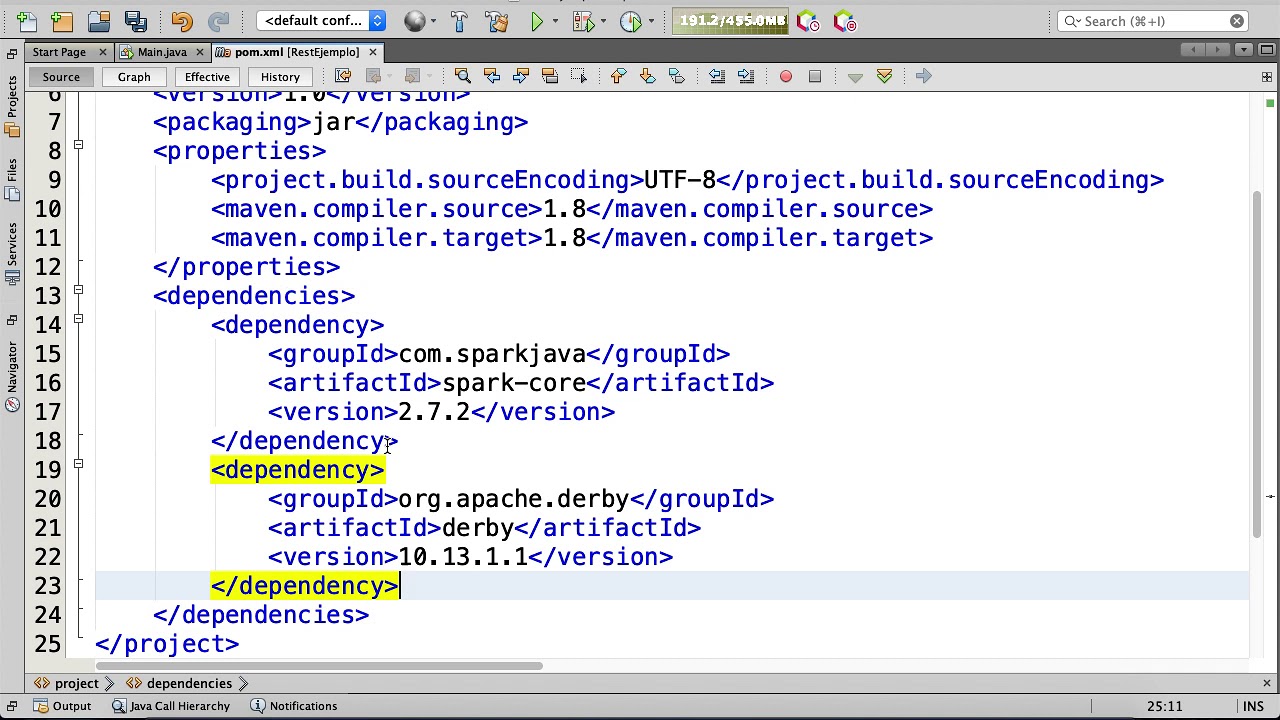Expand the debug project dropdown arrow
Screen dimensions: 1280x720
[x=604, y=21]
